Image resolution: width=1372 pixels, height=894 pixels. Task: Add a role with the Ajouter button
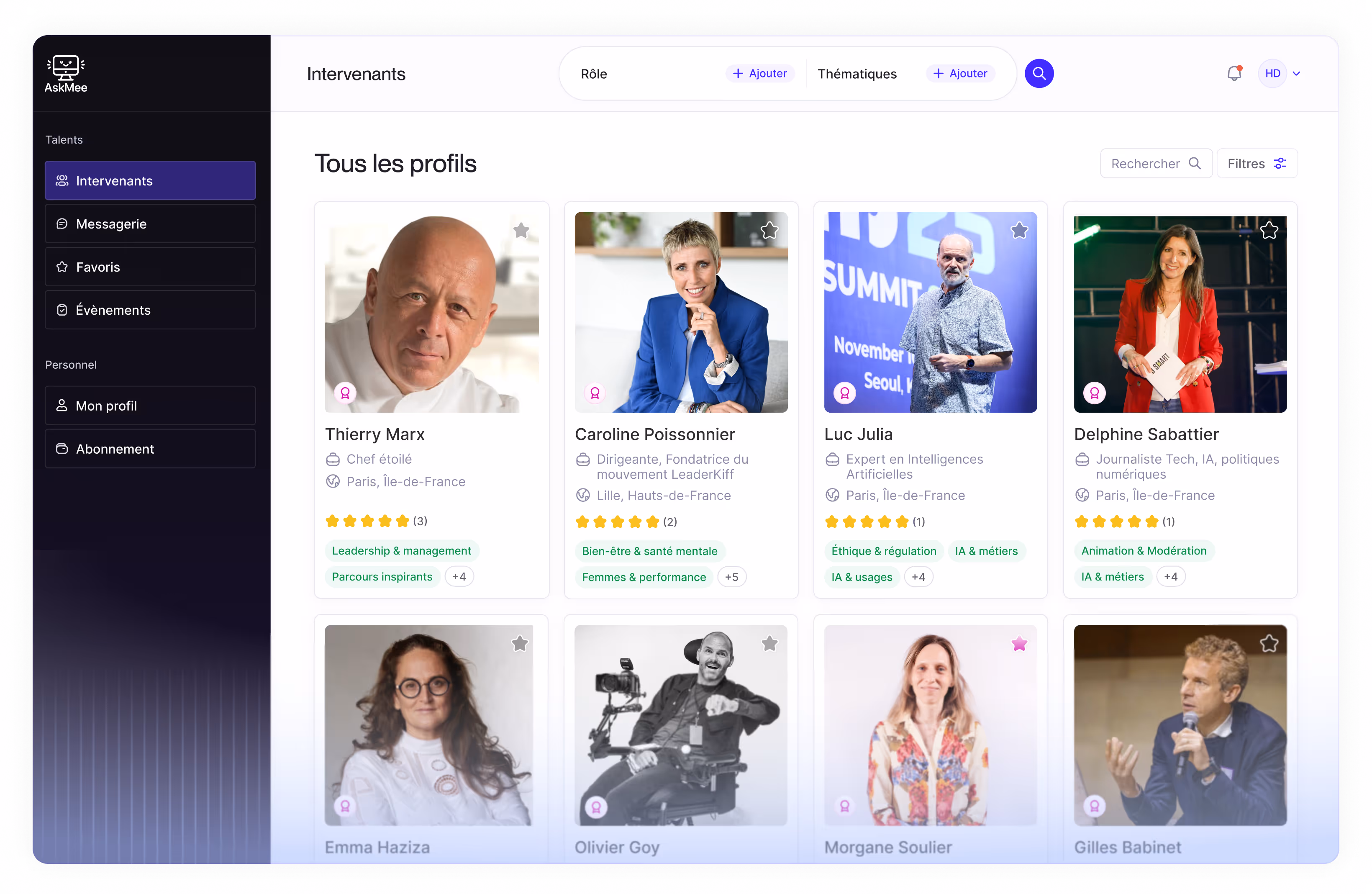point(760,73)
